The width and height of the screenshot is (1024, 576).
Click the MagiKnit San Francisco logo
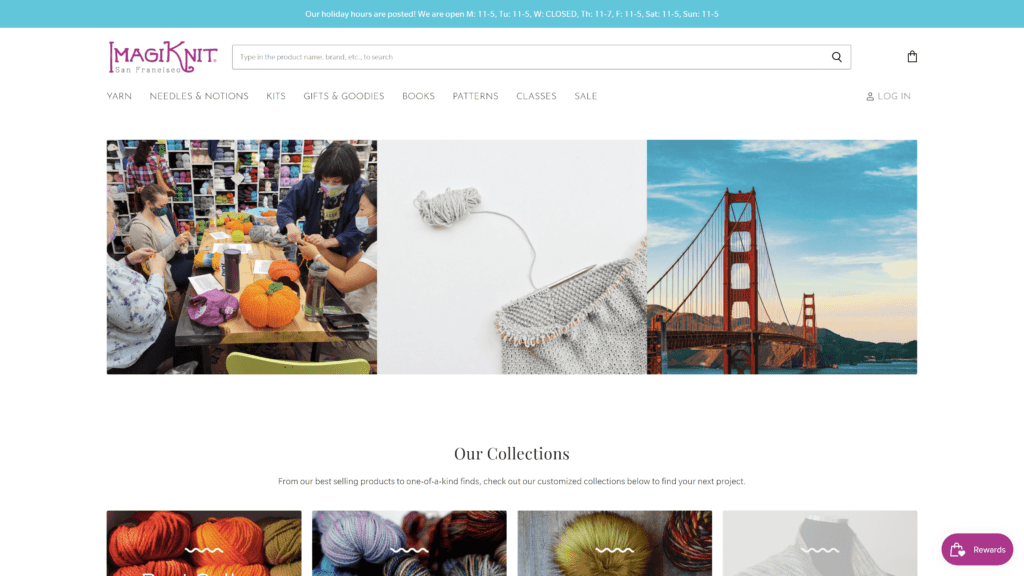pos(163,57)
